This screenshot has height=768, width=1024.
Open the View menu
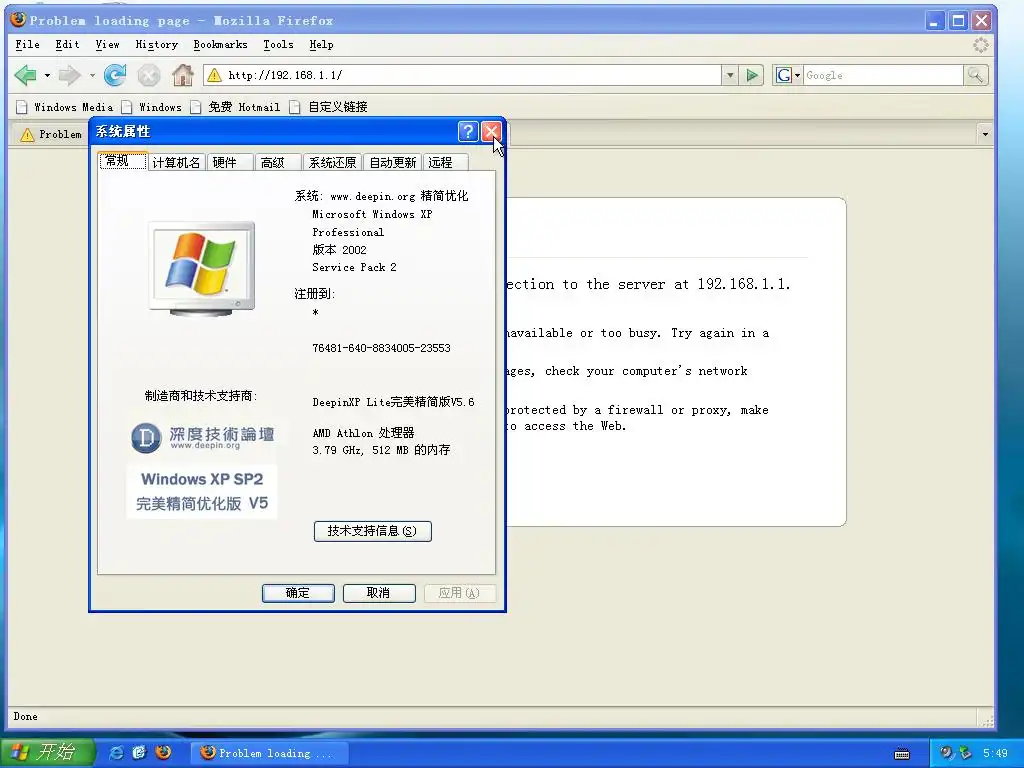pyautogui.click(x=107, y=44)
